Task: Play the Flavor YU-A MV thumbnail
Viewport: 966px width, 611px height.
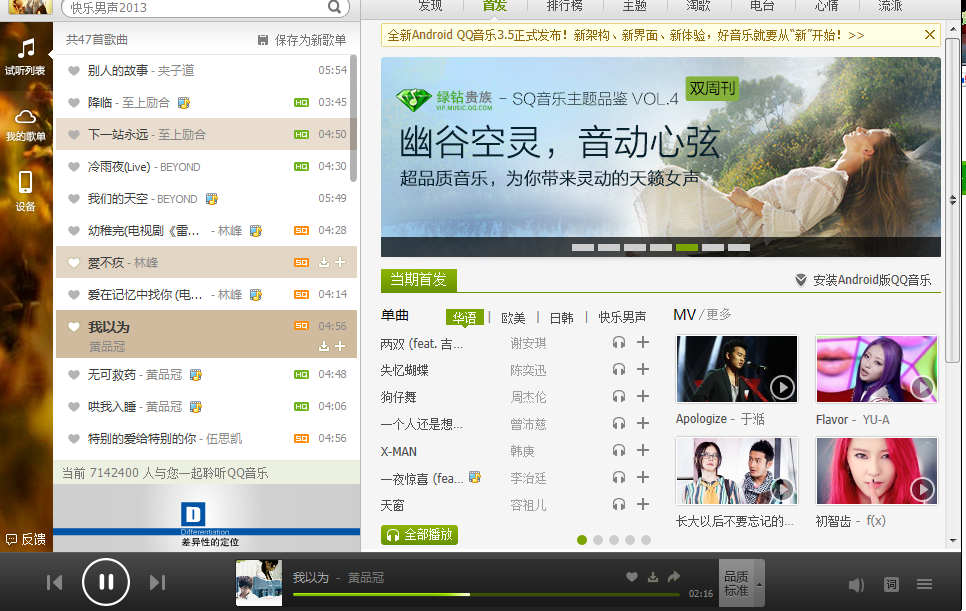Action: (877, 369)
